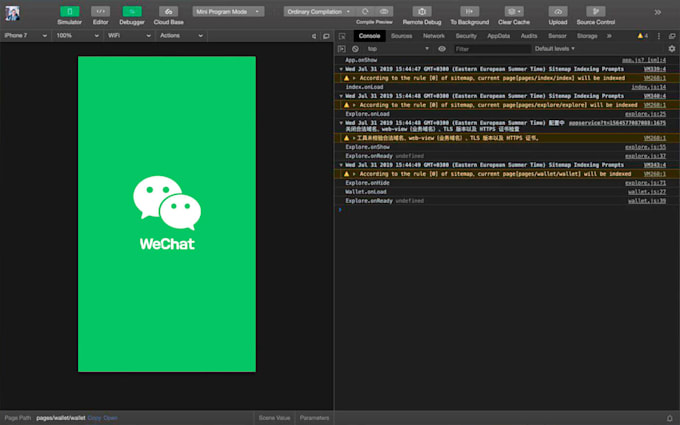The width and height of the screenshot is (680, 425).
Task: Click the App.onShow log entry
Action: click(x=361, y=61)
